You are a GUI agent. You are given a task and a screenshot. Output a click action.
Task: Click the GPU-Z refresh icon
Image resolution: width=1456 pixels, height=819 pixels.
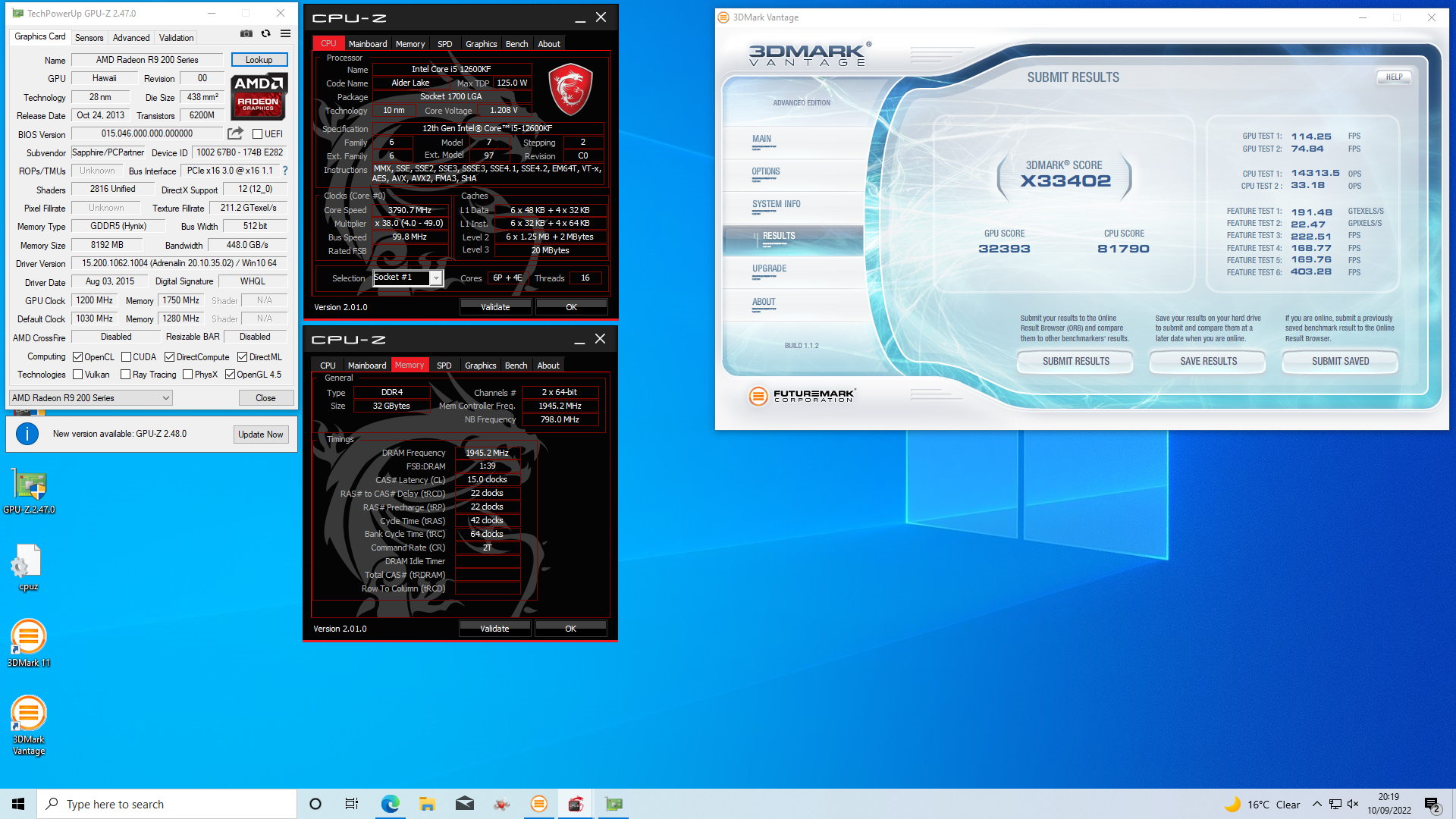point(265,33)
